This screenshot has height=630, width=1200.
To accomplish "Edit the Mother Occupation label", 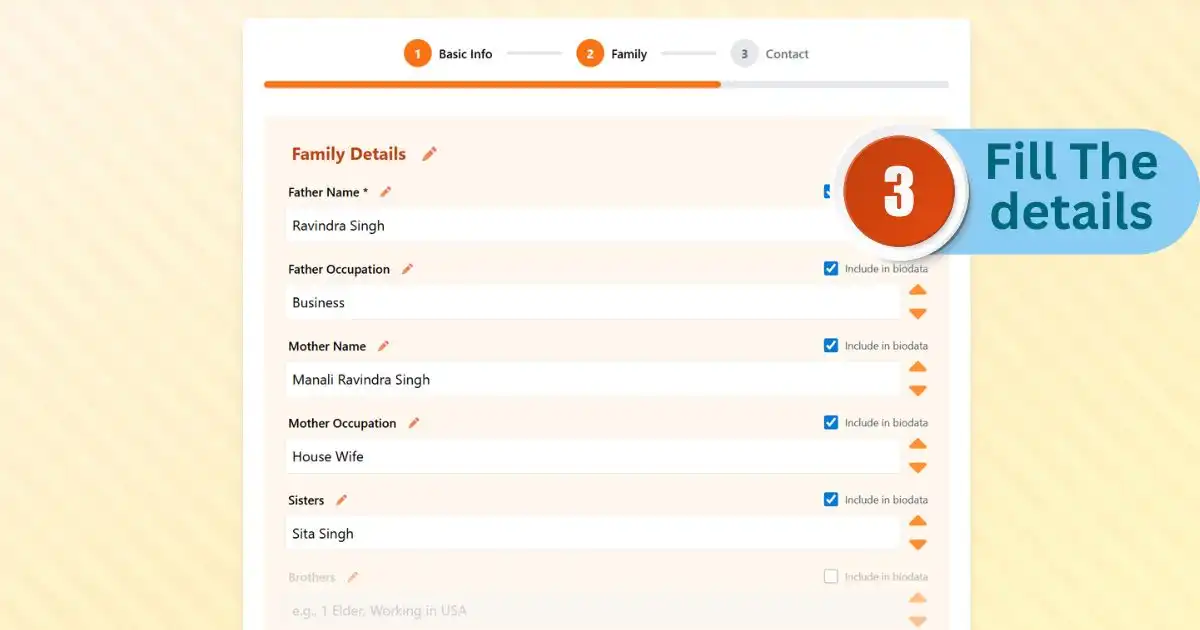I will 412,422.
